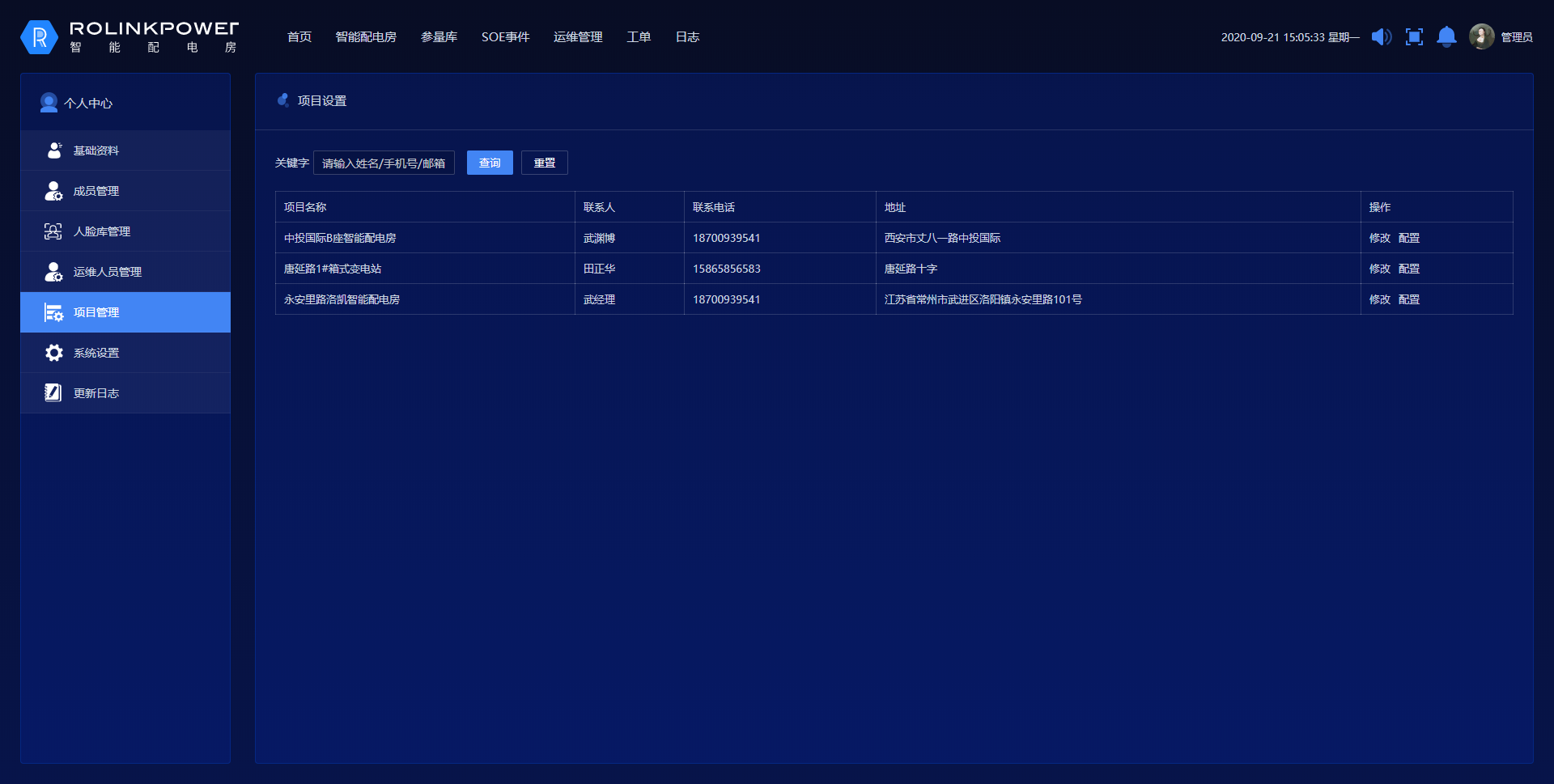Click project name 中投国际B座智能配电房

point(340,238)
